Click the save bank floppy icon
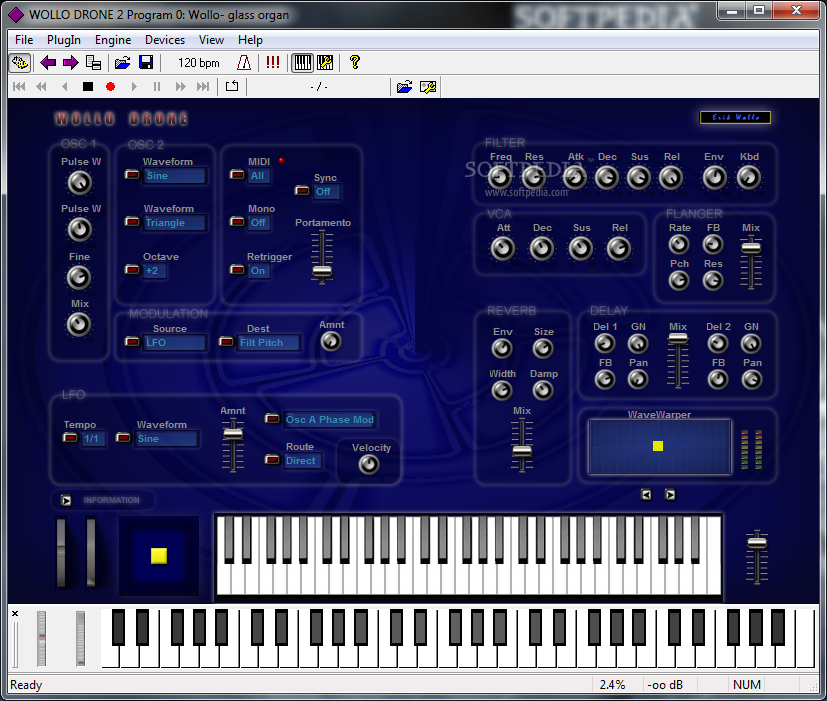 (146, 63)
